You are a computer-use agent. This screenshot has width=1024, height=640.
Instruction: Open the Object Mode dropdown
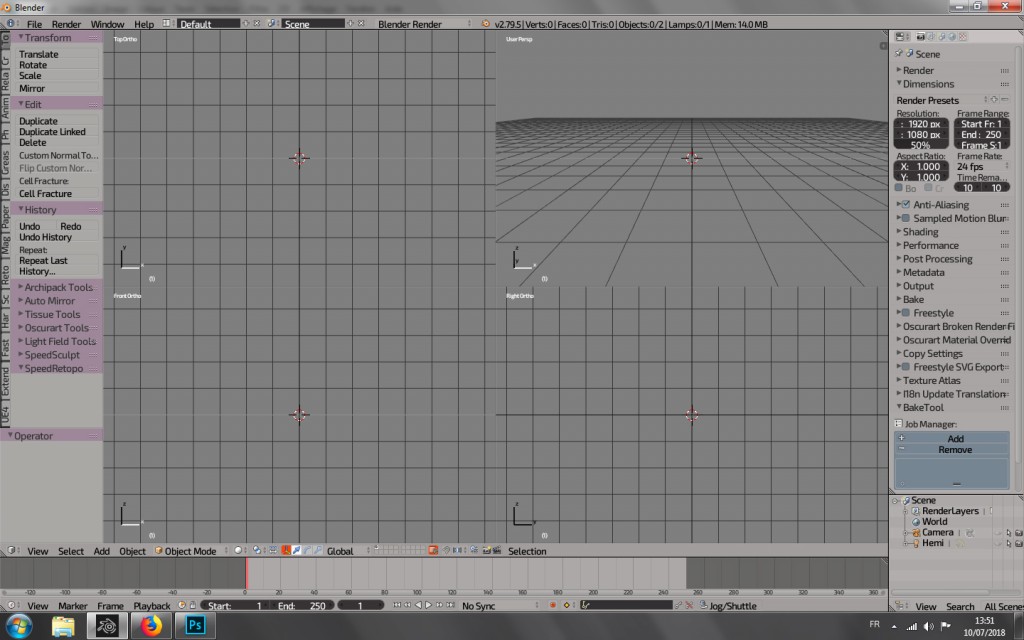click(x=190, y=551)
